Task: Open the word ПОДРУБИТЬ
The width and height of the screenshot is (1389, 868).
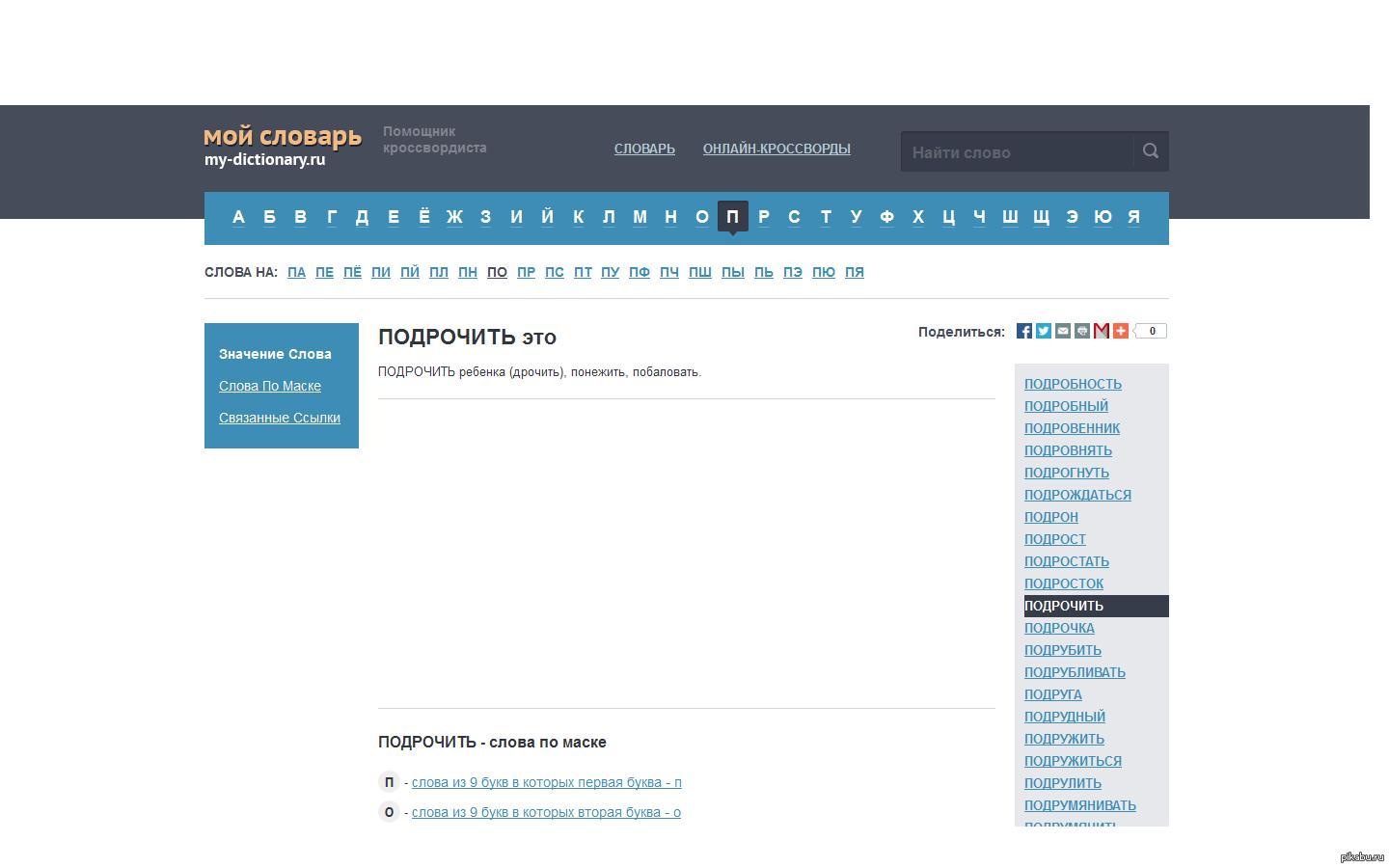Action: (x=1063, y=650)
